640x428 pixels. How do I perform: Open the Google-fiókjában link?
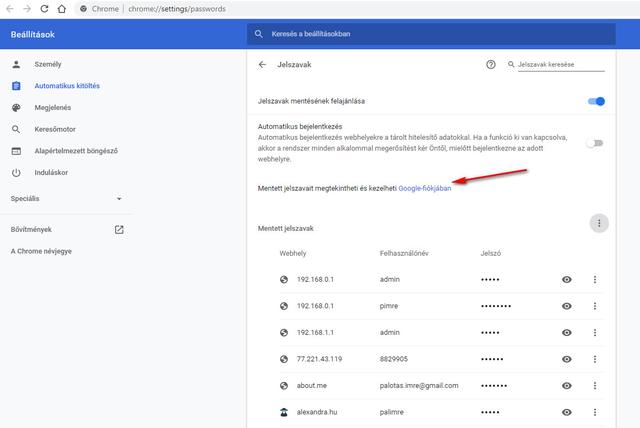point(425,188)
